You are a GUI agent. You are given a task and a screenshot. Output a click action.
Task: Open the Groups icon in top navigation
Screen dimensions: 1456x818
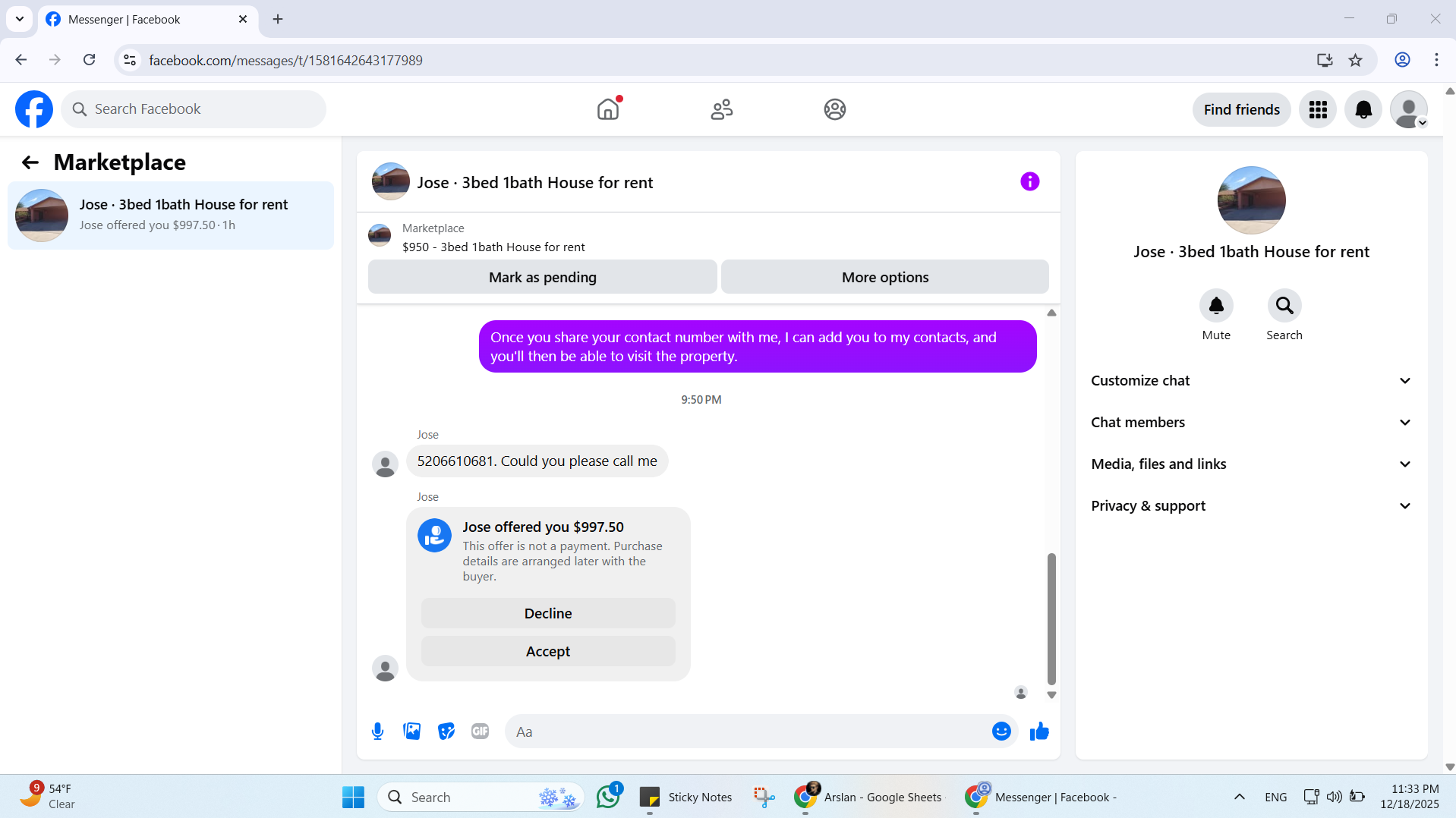coord(834,109)
